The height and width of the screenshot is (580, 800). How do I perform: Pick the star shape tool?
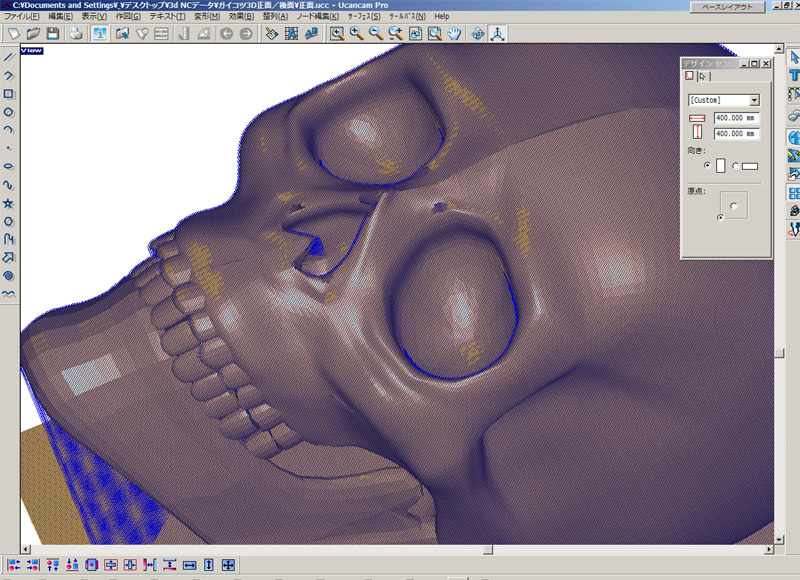(9, 202)
